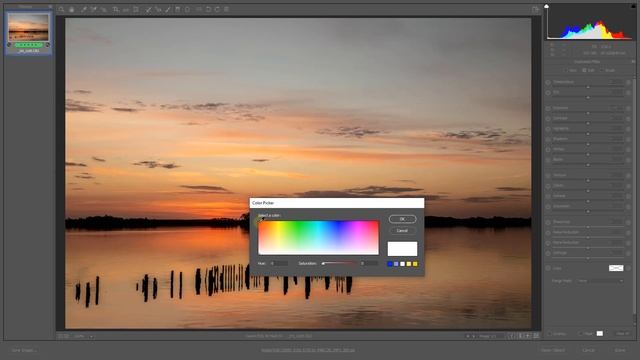
Task: Select the Color Sampler tool
Action: [x=93, y=9]
